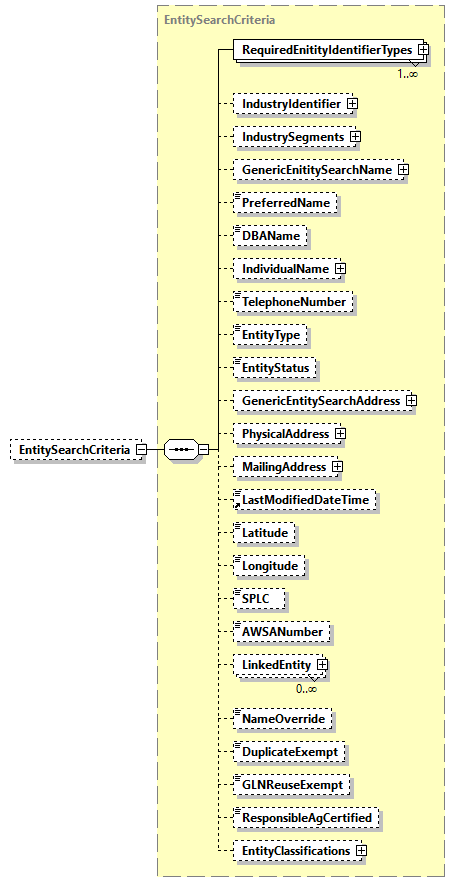Image resolution: width=455 pixels, height=884 pixels.
Task: Click the 1..∞ cardinality label
Action: (x=408, y=74)
